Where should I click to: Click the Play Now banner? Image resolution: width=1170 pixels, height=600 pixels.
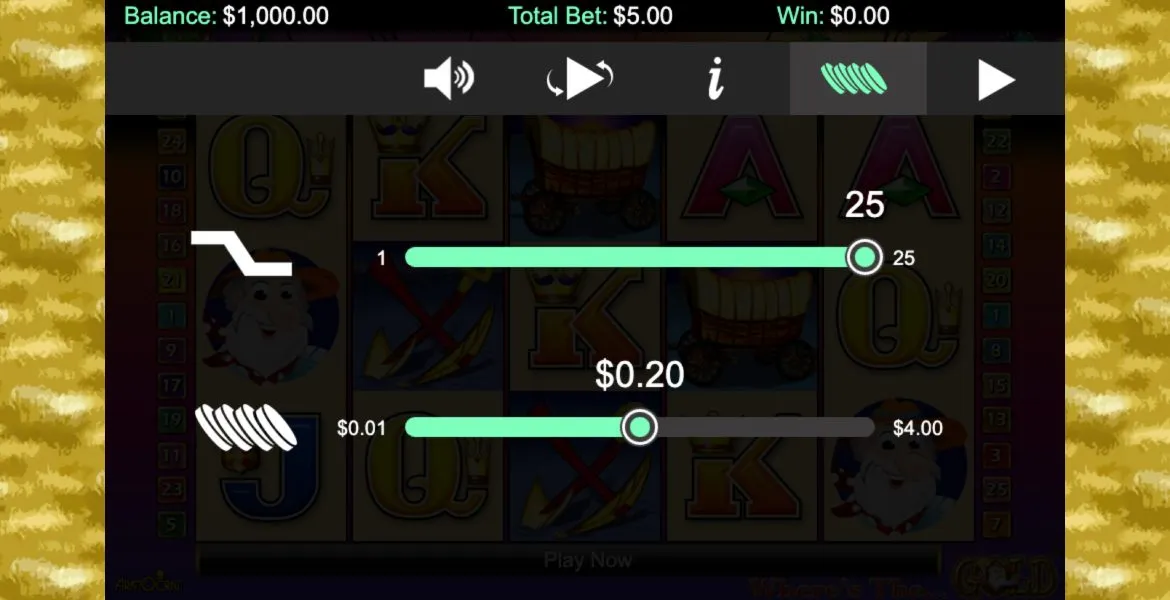tap(588, 560)
